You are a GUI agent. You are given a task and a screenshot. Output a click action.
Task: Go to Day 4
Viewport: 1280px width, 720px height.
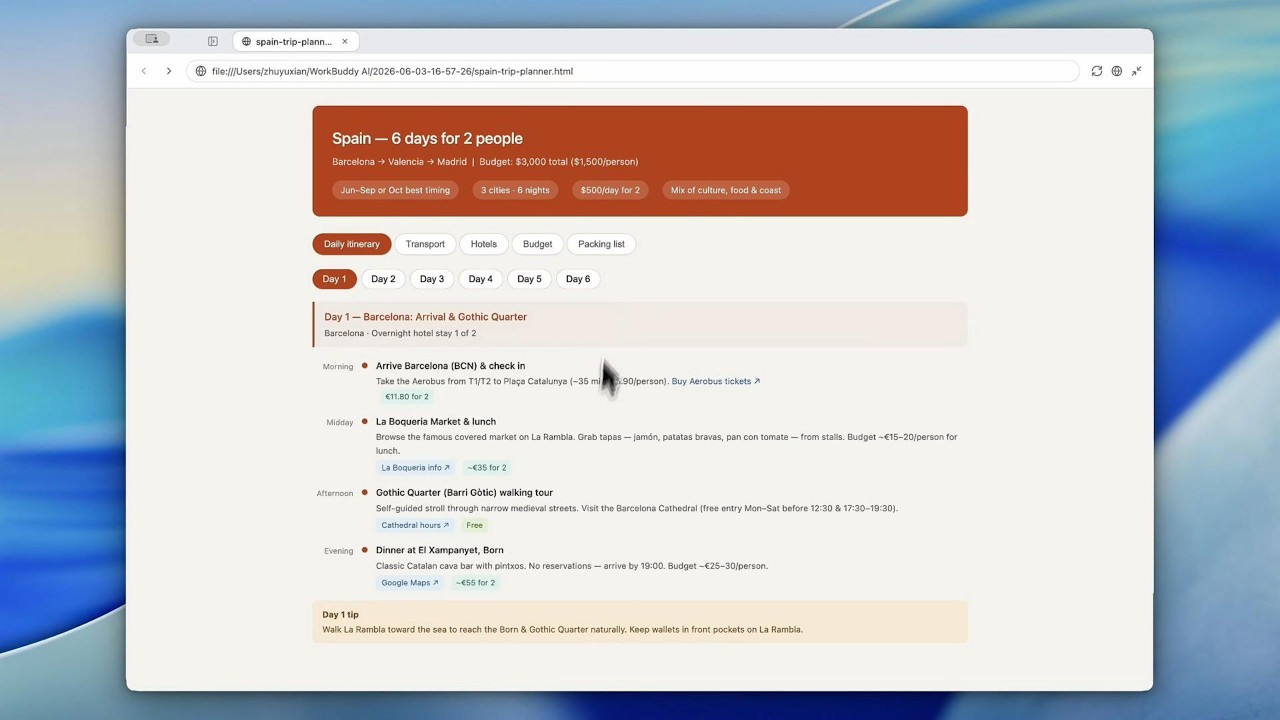pyautogui.click(x=481, y=279)
